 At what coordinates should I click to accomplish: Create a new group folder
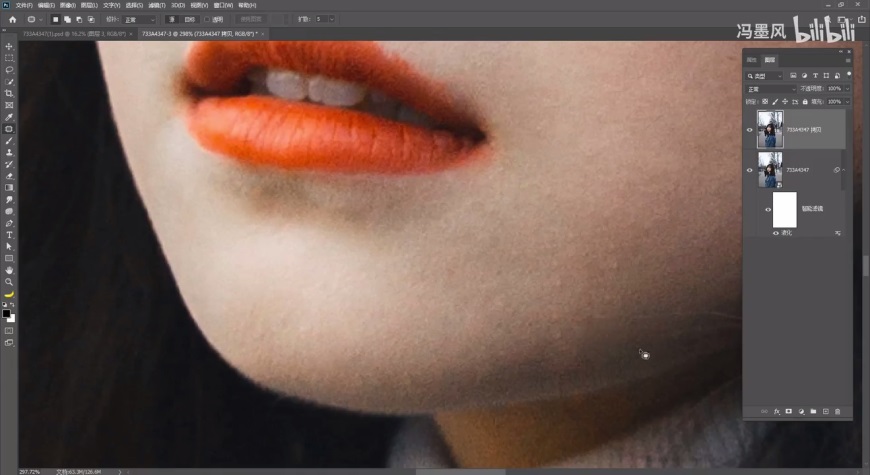813,412
